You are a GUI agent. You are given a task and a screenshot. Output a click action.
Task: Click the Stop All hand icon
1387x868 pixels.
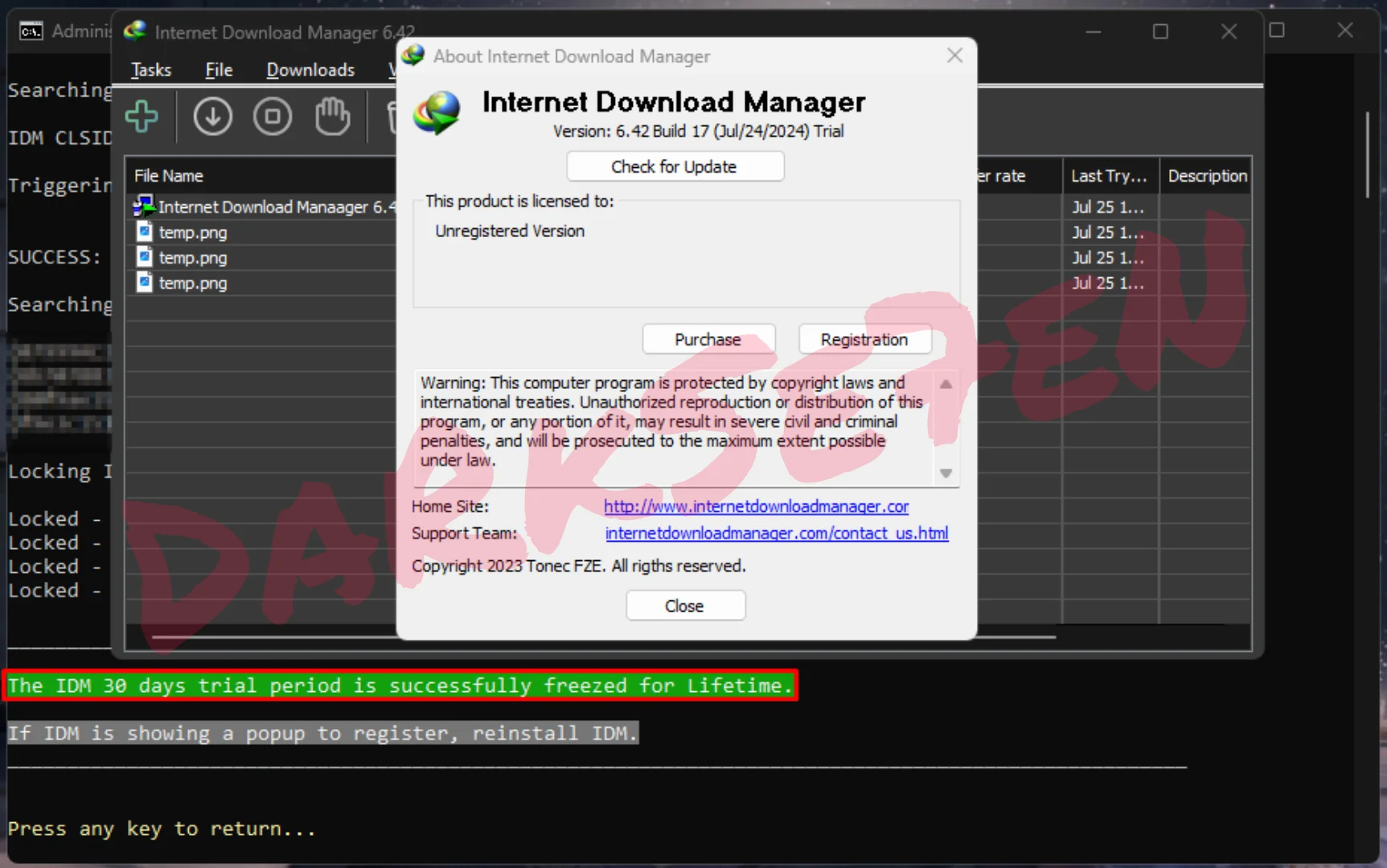coord(332,117)
